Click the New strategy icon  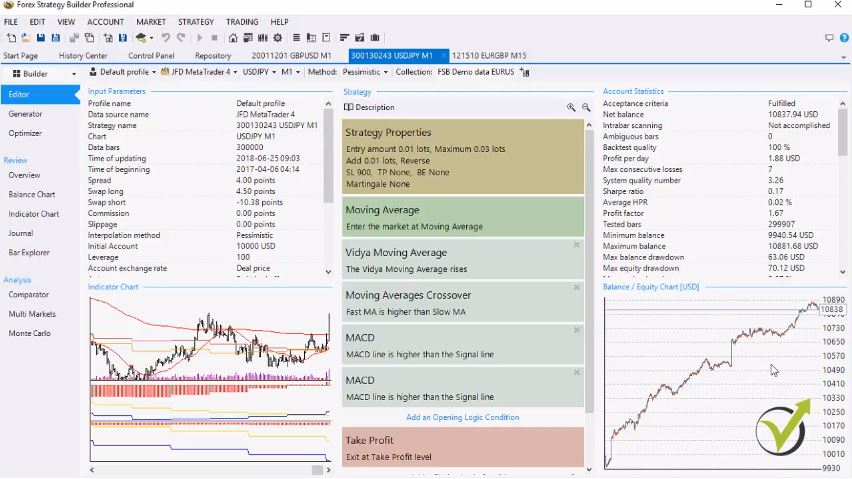[11, 38]
